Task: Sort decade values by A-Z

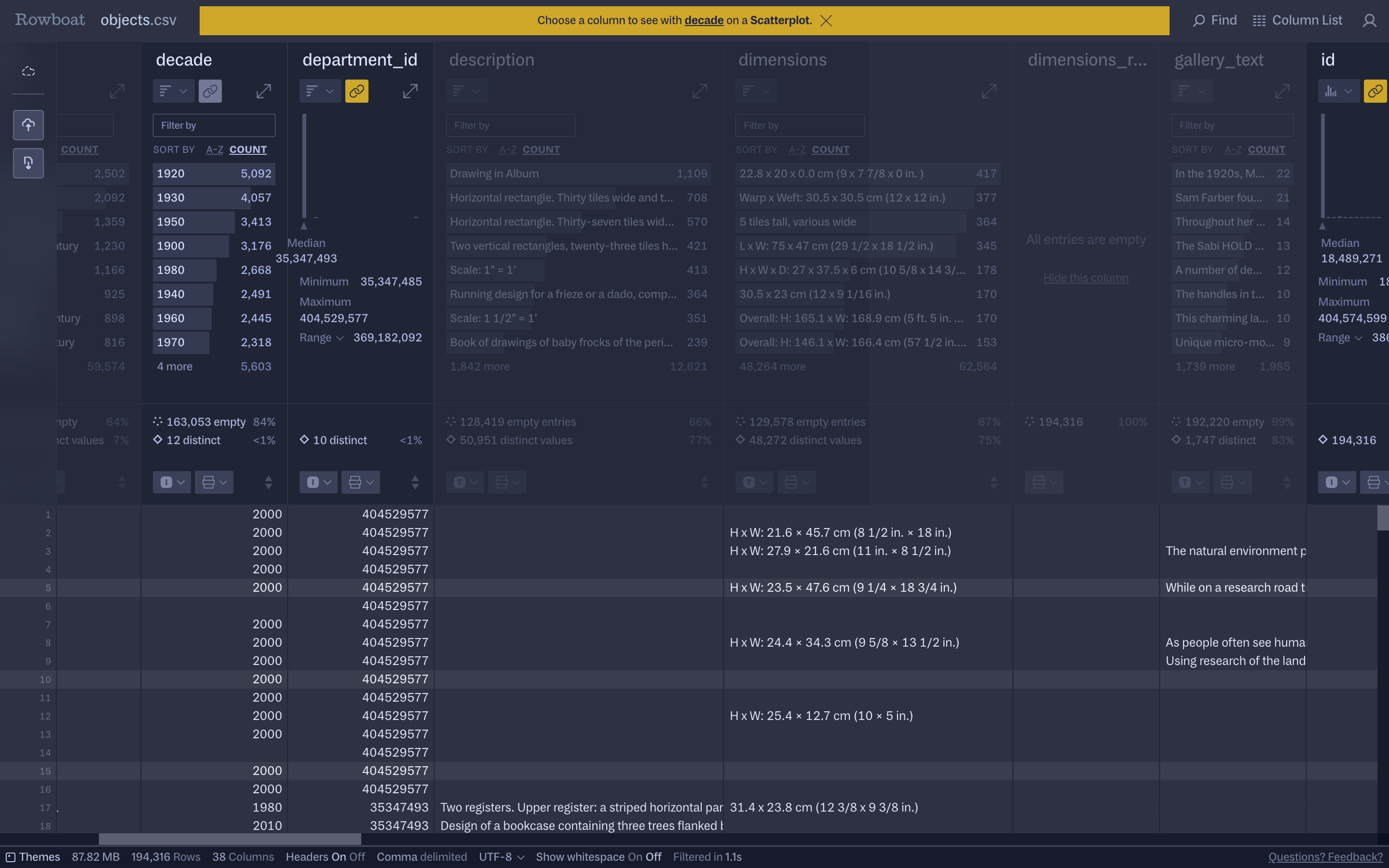Action: tap(214, 150)
